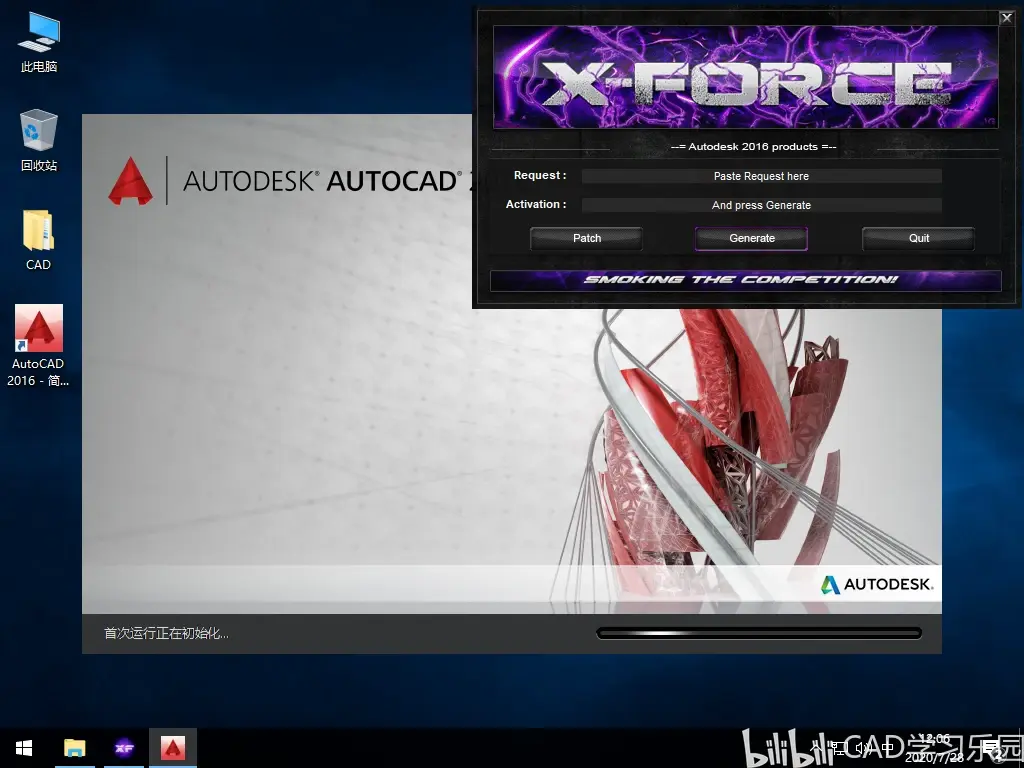The image size is (1024, 768).
Task: Click the Request input field
Action: click(x=761, y=176)
